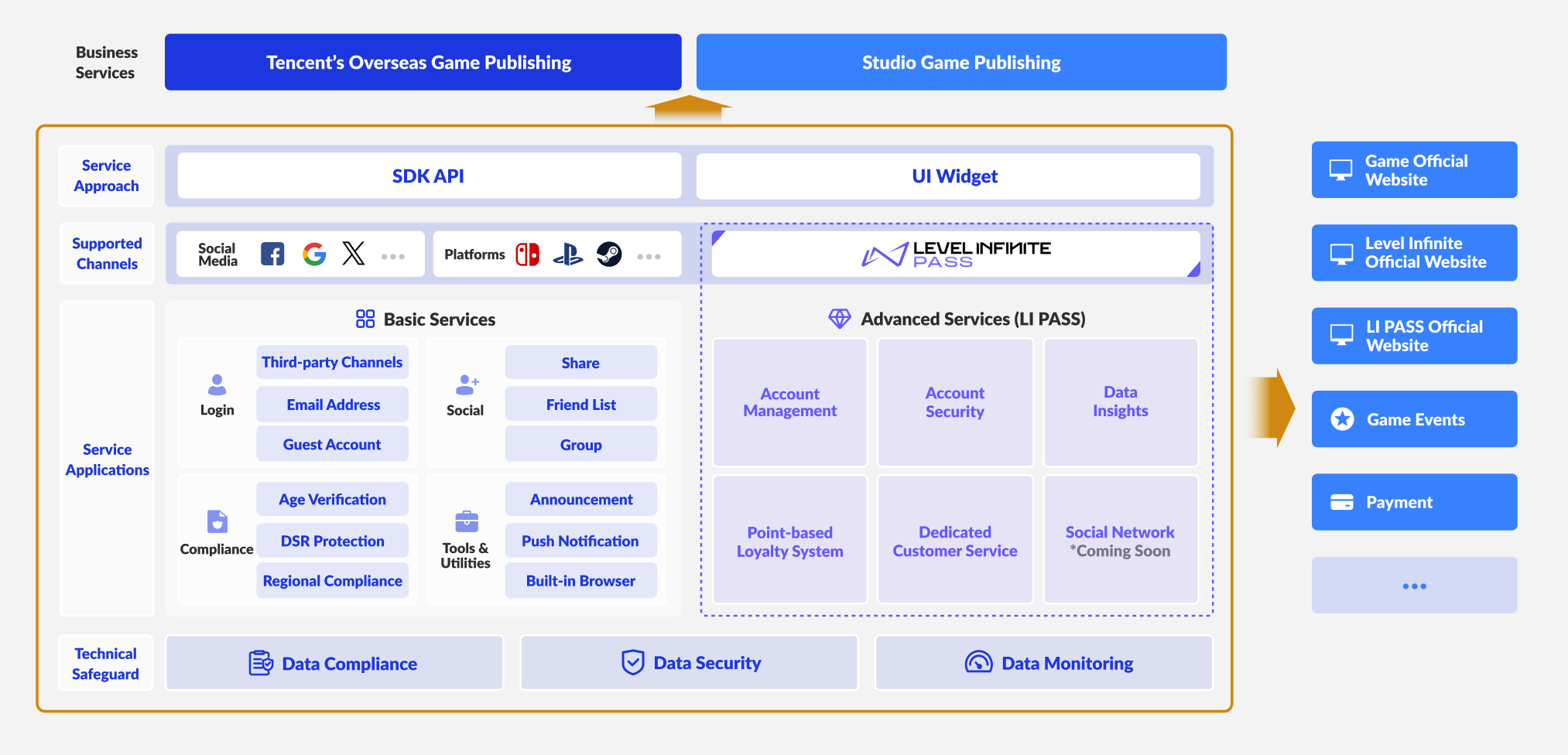Click the star icon on Game Events
1568x755 pixels.
[1342, 419]
